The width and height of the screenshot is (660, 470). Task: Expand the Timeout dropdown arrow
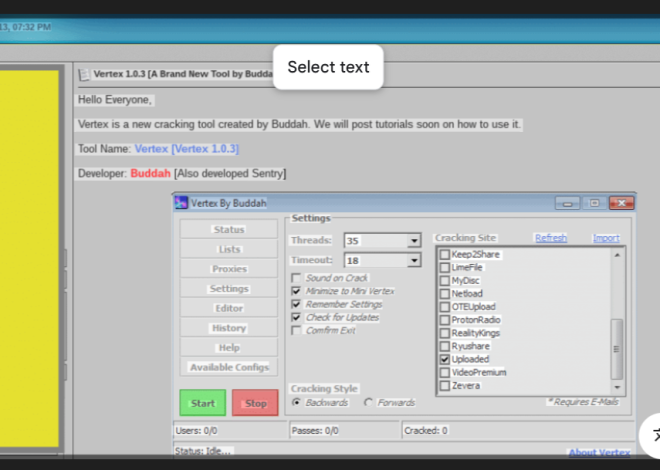pyautogui.click(x=414, y=260)
